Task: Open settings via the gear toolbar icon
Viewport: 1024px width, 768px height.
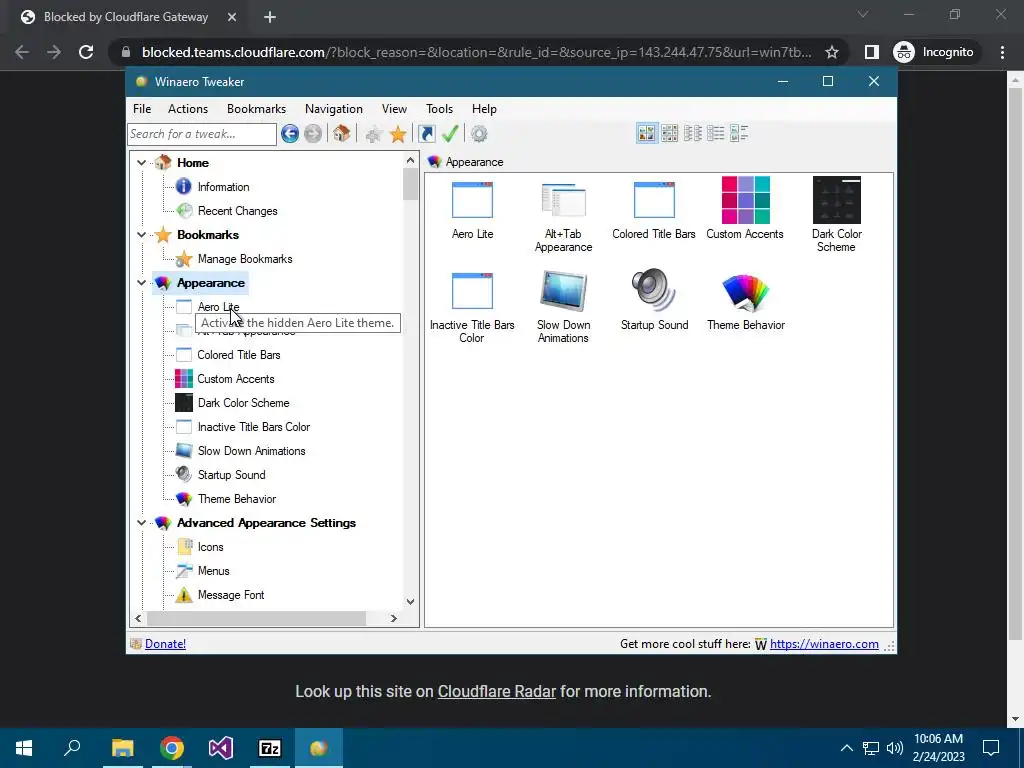Action: pos(479,134)
